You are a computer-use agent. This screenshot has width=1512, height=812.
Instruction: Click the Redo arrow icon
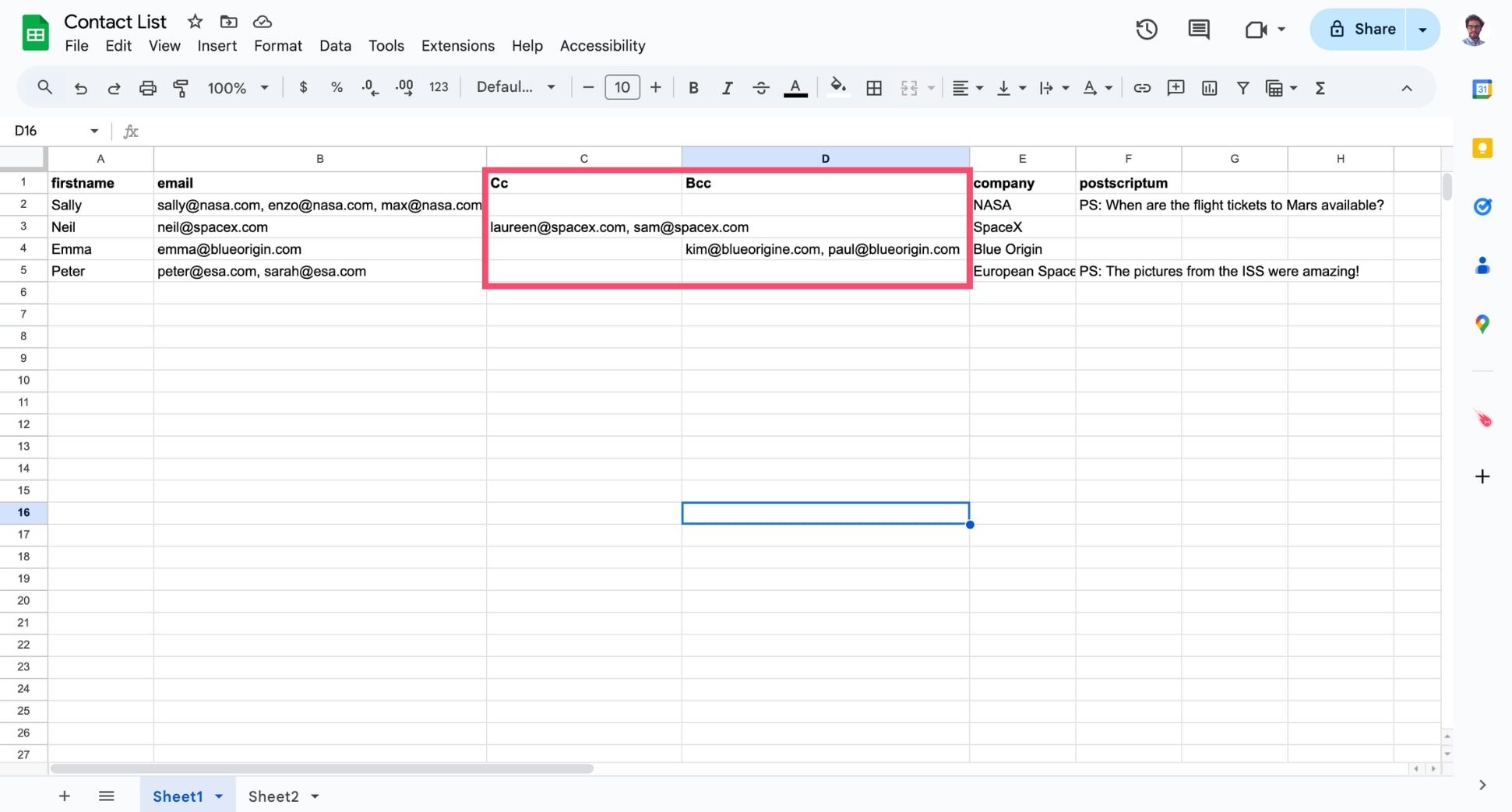(114, 88)
